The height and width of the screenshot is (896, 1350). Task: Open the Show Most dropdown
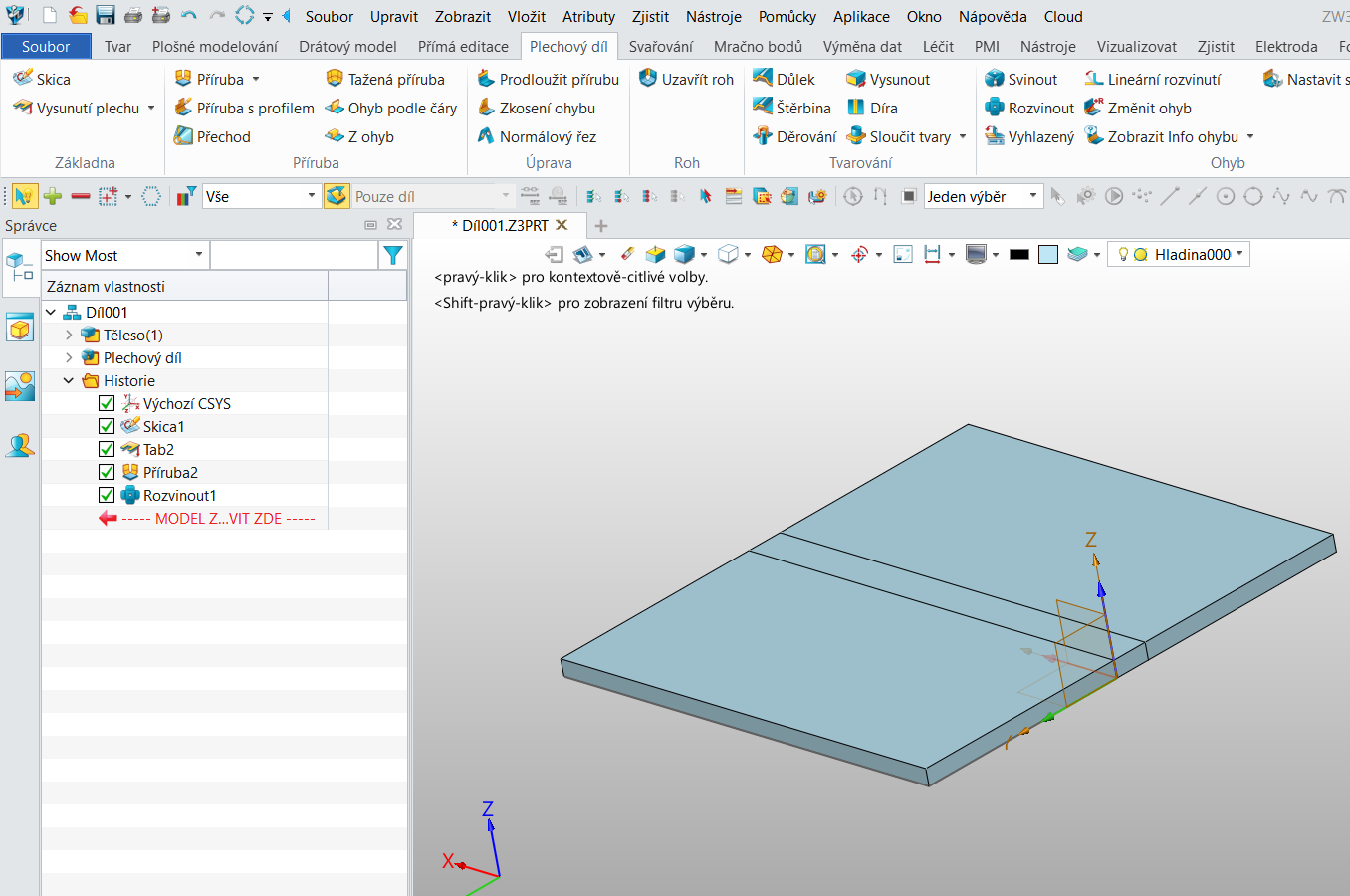[124, 255]
